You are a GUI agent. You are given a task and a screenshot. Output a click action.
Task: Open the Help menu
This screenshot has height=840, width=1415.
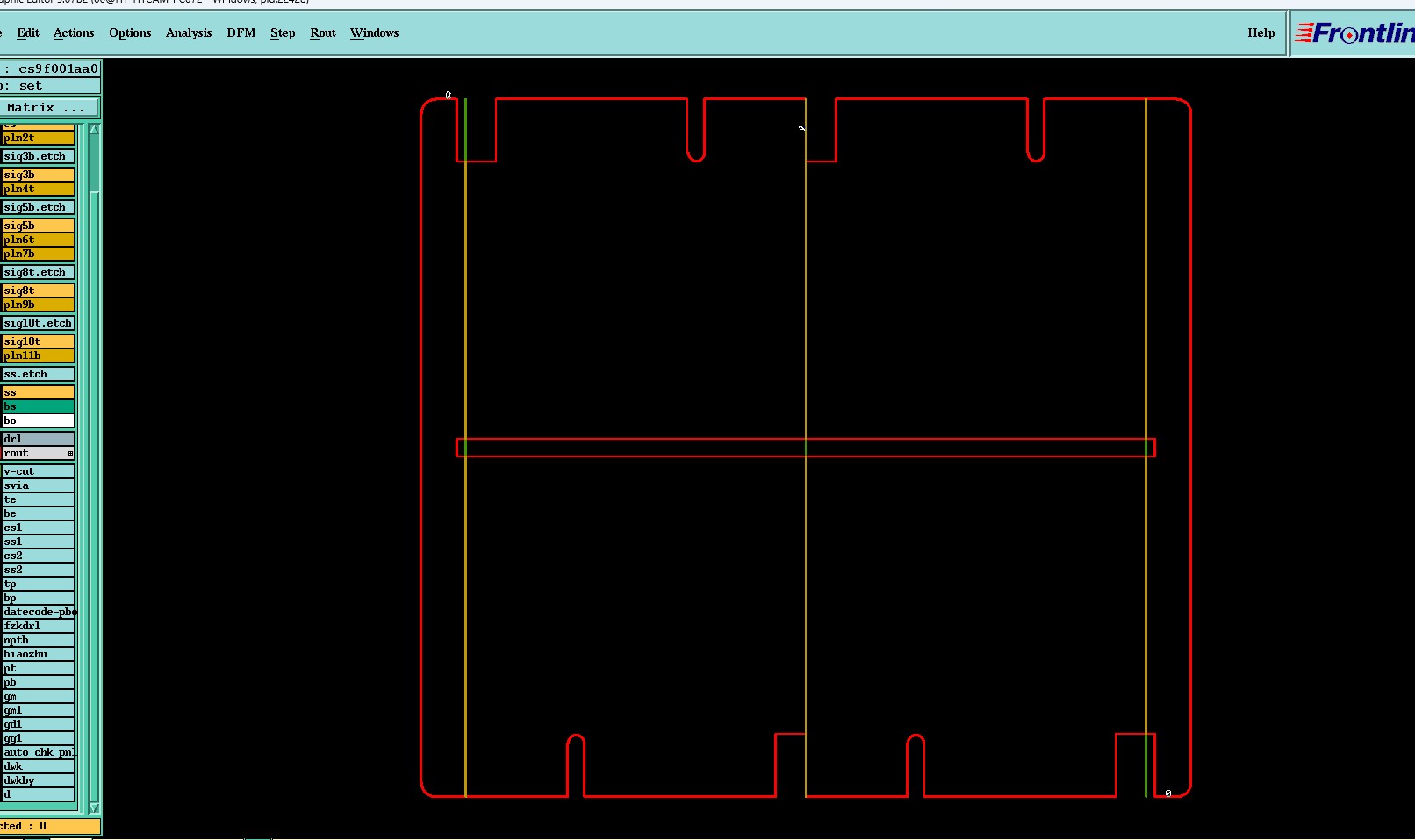[1261, 32]
